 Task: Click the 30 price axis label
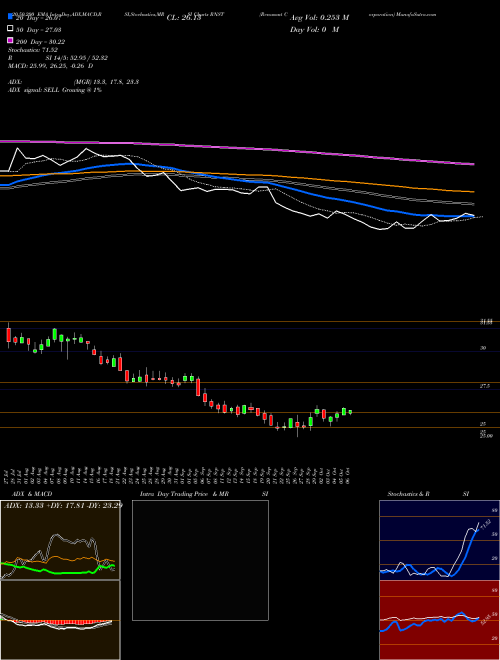(x=483, y=348)
